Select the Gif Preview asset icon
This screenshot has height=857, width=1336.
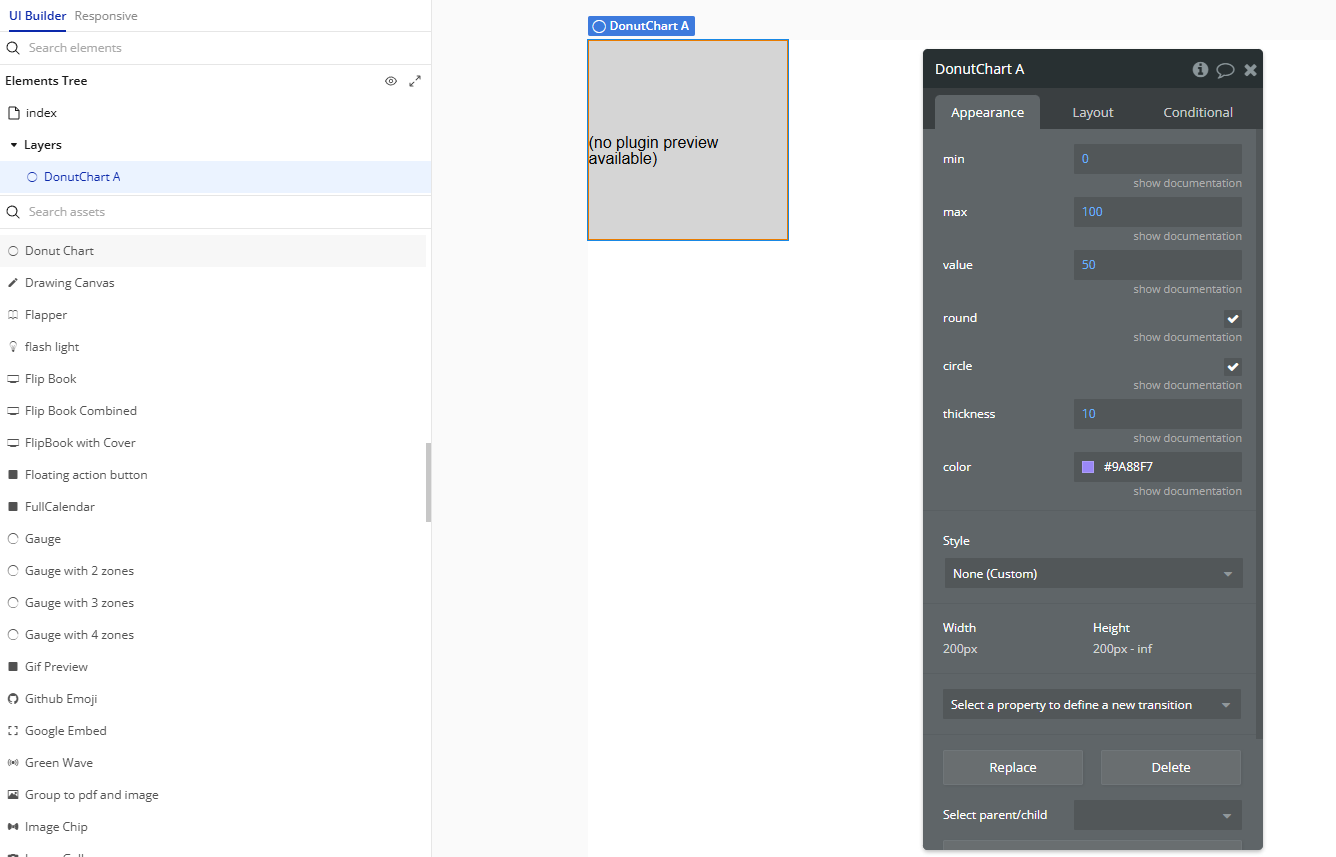pos(14,667)
